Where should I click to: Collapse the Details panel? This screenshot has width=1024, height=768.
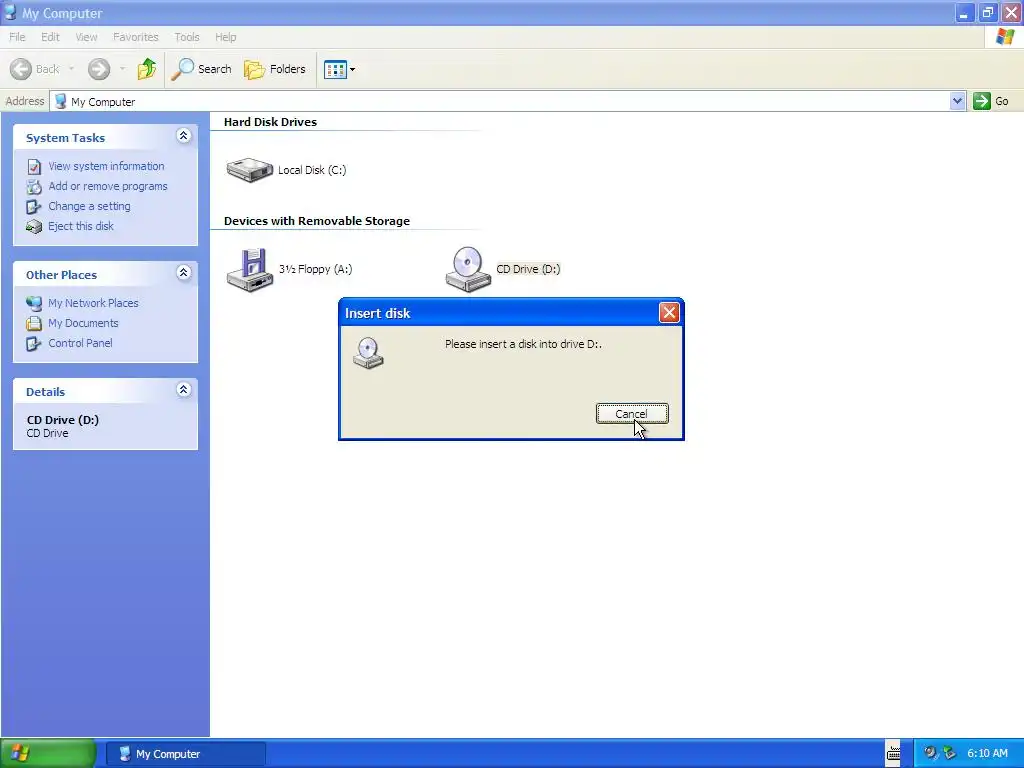(x=184, y=390)
